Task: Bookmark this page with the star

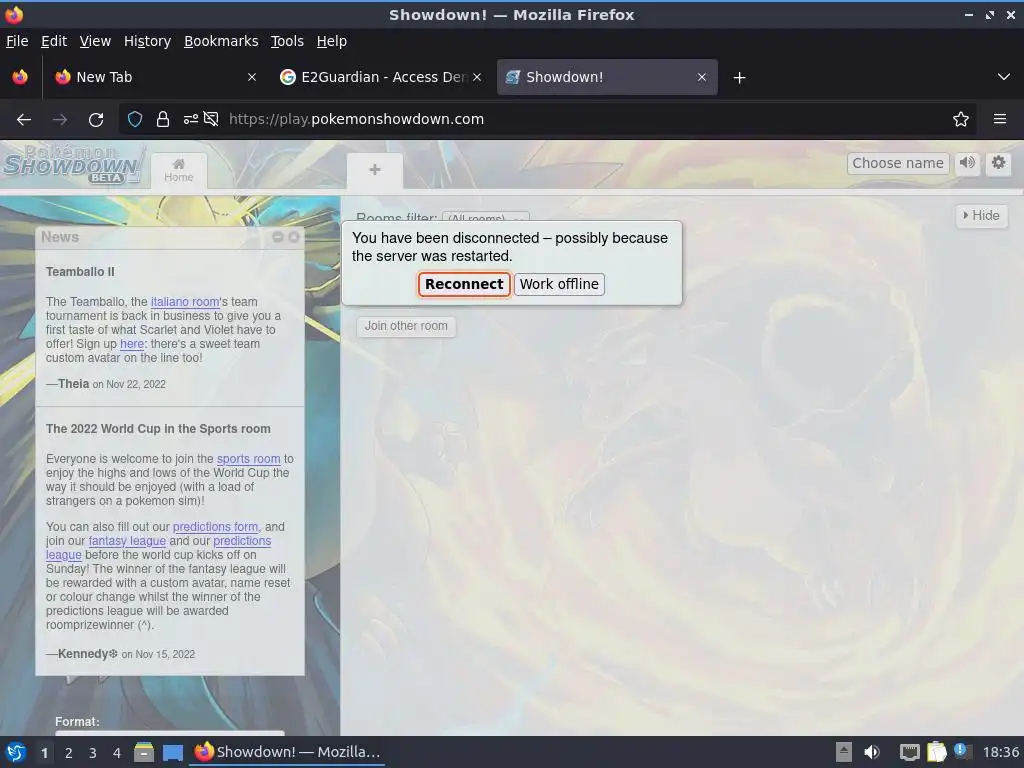Action: [961, 120]
